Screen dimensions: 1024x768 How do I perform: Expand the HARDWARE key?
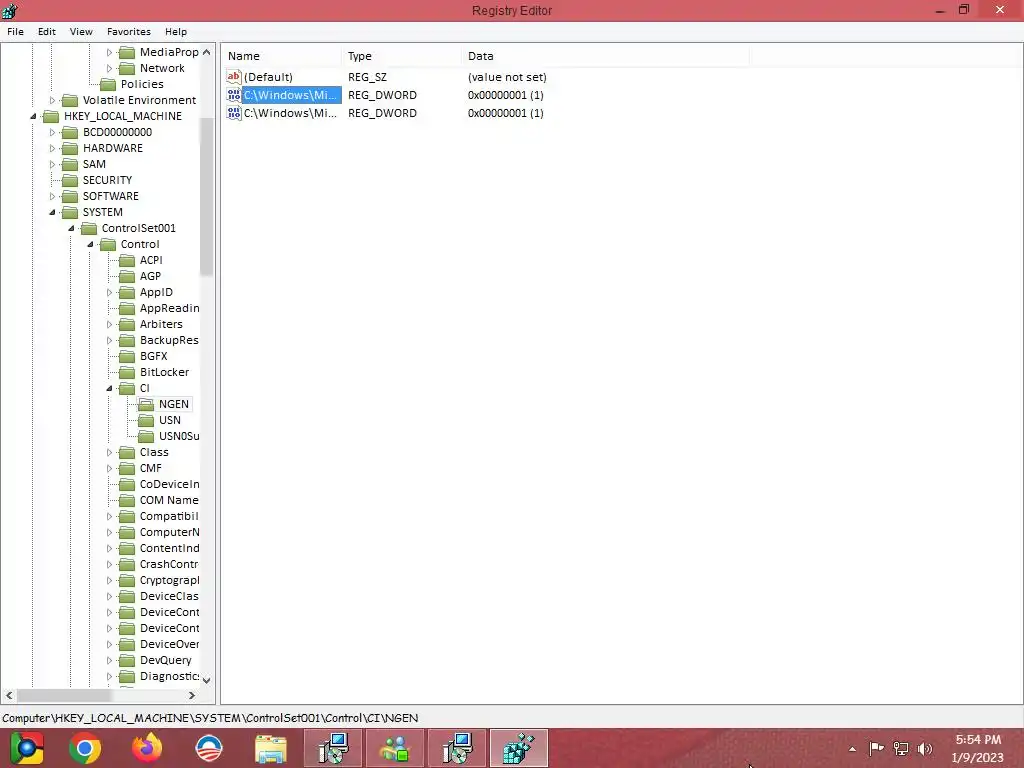(52, 148)
